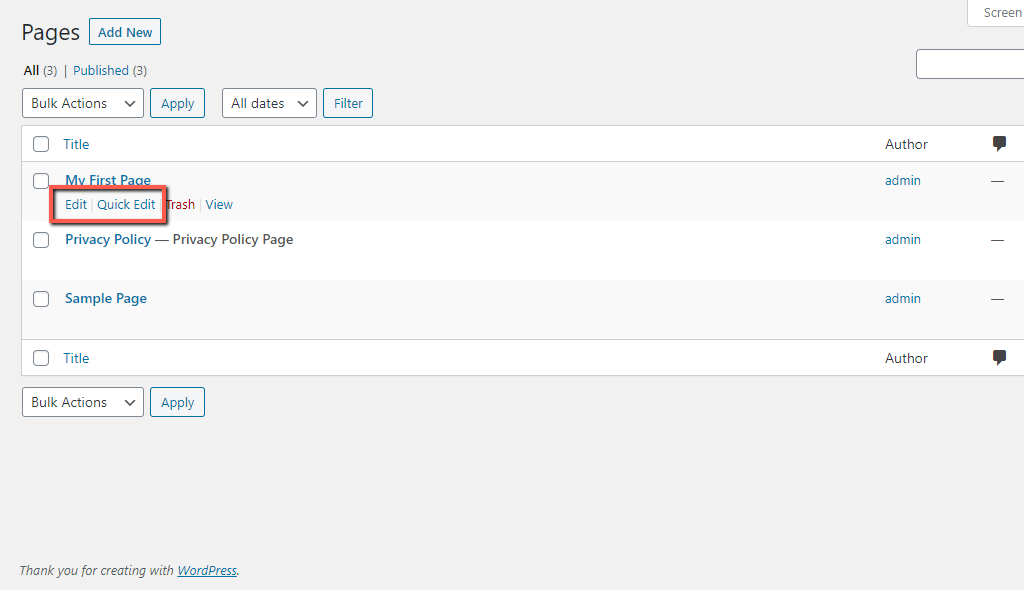The image size is (1024, 590).
Task: Click Edit under My First Page
Action: pyautogui.click(x=76, y=205)
